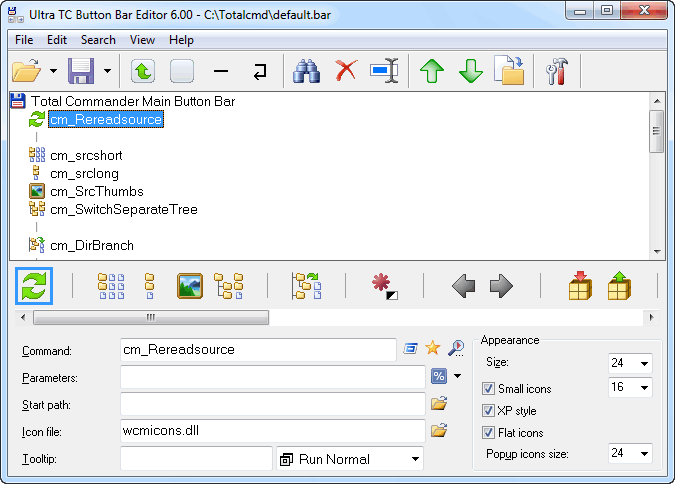Viewport: 675px width, 484px height.
Task: Click the blue window icon beside Command
Action: [411, 348]
